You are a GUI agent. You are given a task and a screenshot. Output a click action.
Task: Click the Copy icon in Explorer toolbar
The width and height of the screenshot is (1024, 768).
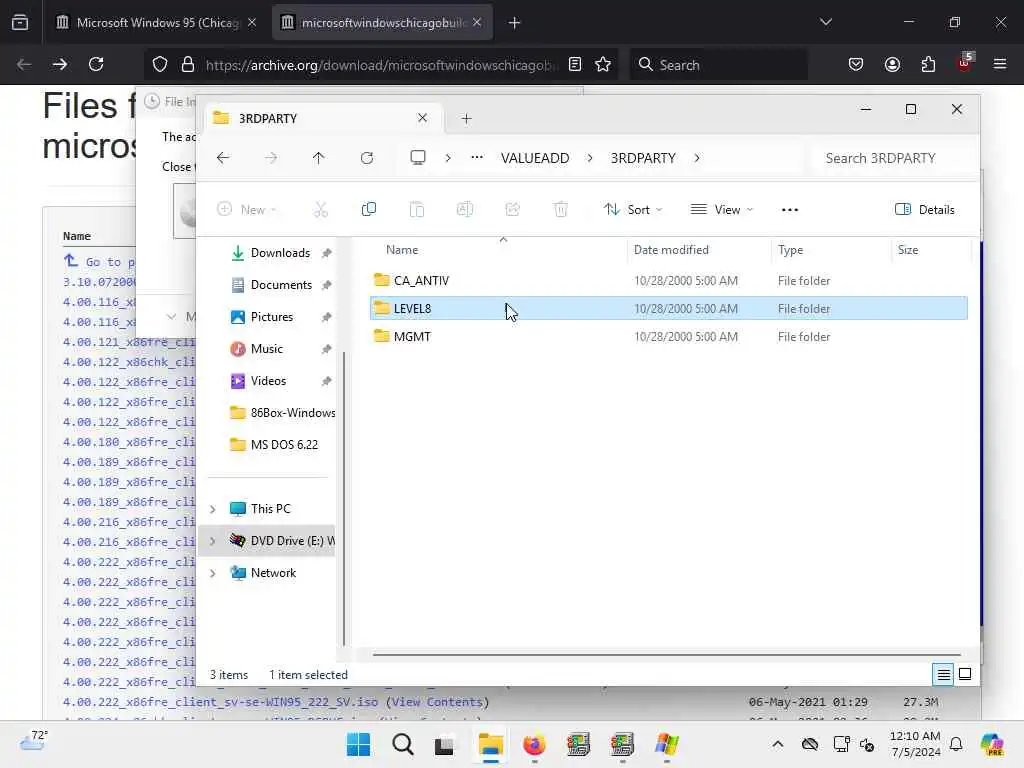pyautogui.click(x=368, y=209)
